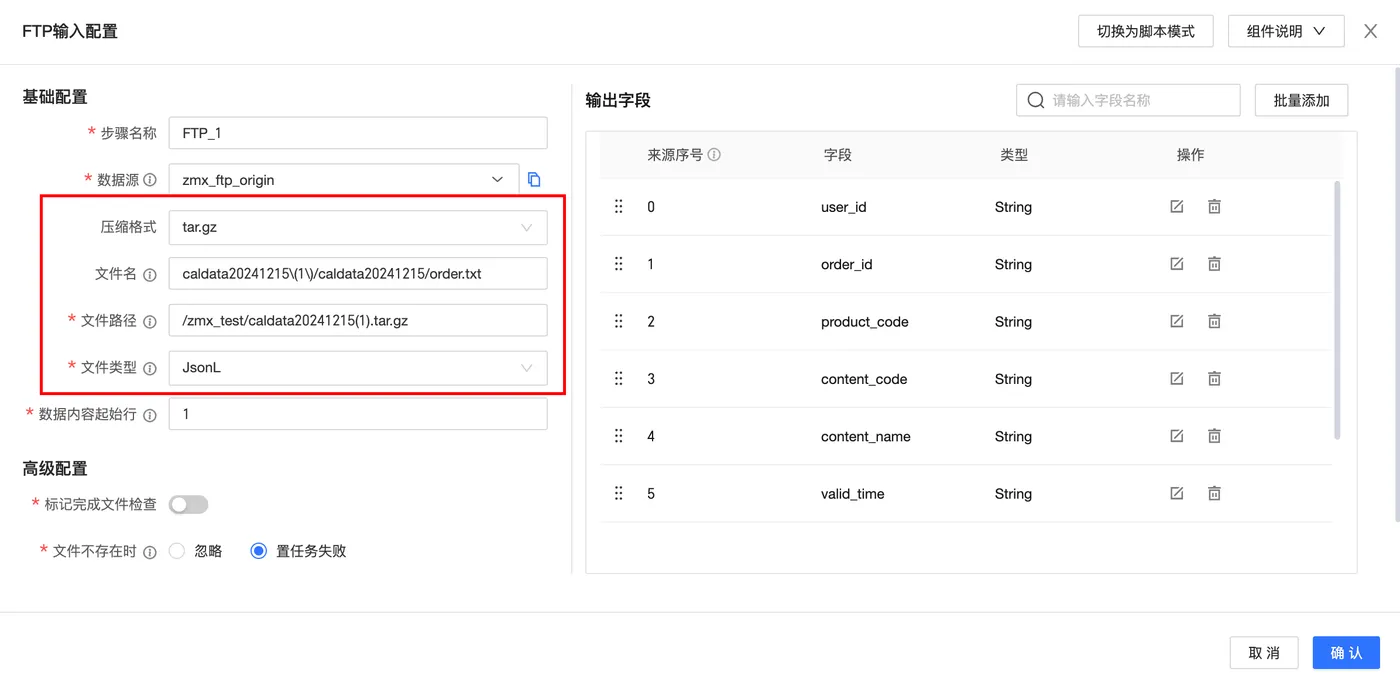
Task: Click the 操作 column header
Action: 1190,155
